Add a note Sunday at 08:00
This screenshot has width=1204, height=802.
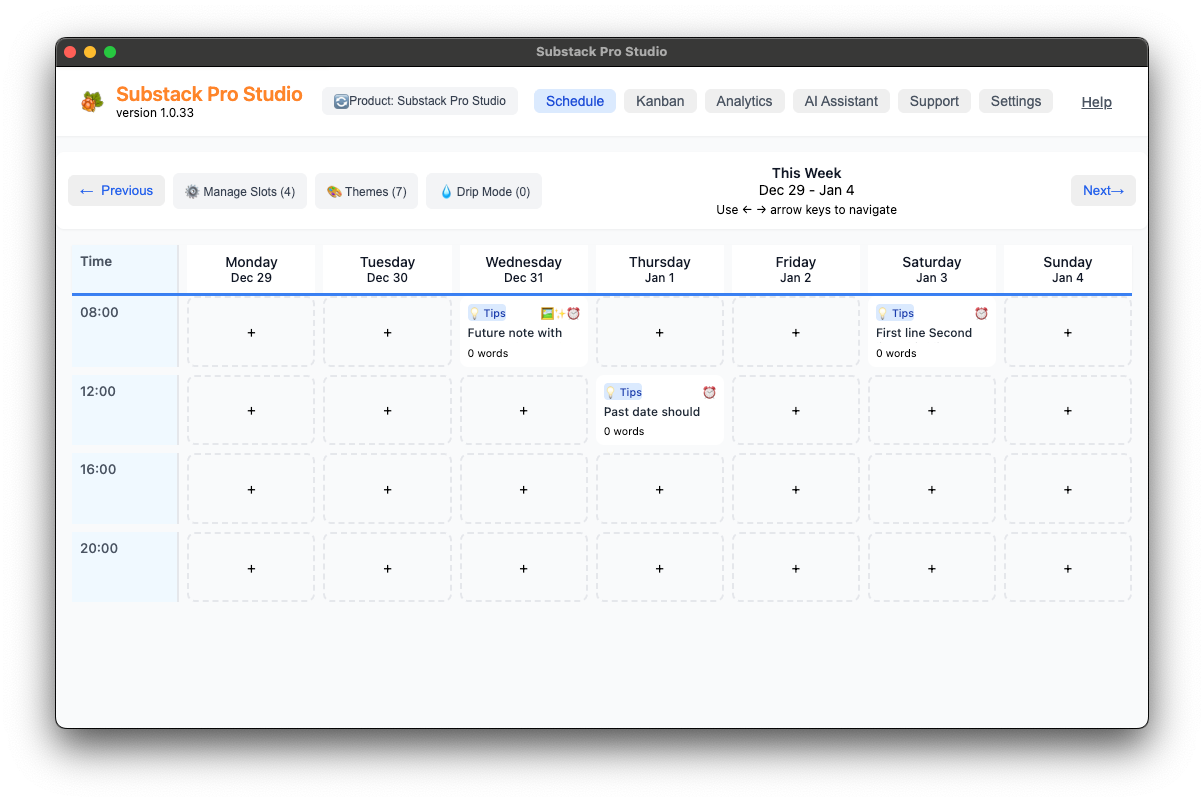[1067, 332]
